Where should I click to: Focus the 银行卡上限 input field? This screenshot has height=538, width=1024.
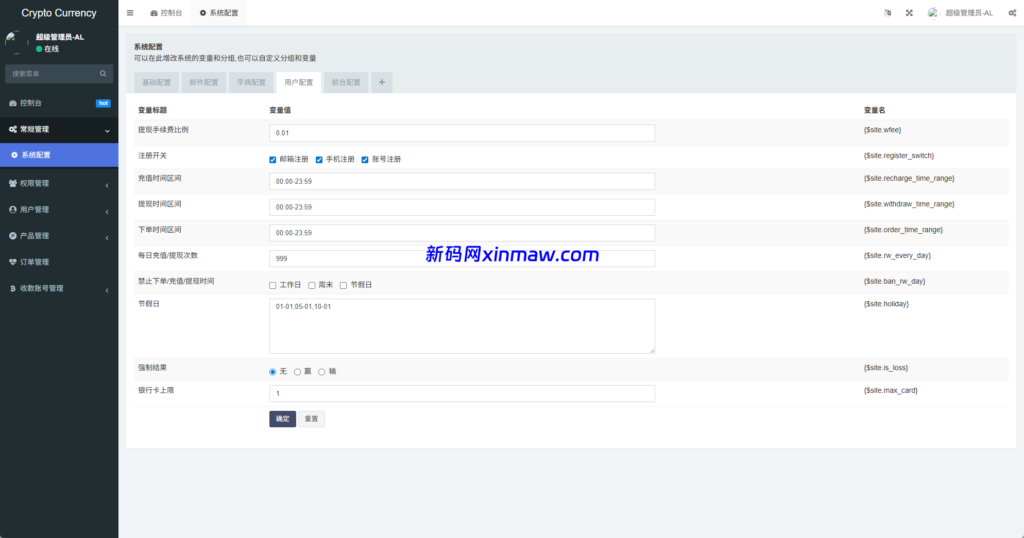(x=462, y=394)
